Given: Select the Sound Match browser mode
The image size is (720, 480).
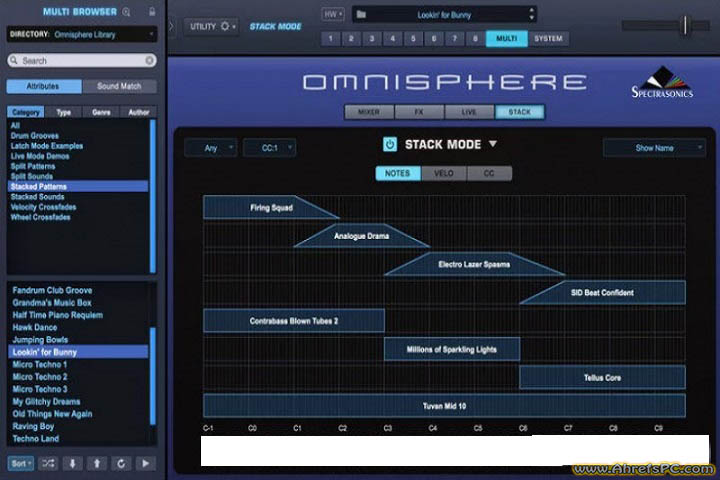Looking at the screenshot, I should point(119,86).
